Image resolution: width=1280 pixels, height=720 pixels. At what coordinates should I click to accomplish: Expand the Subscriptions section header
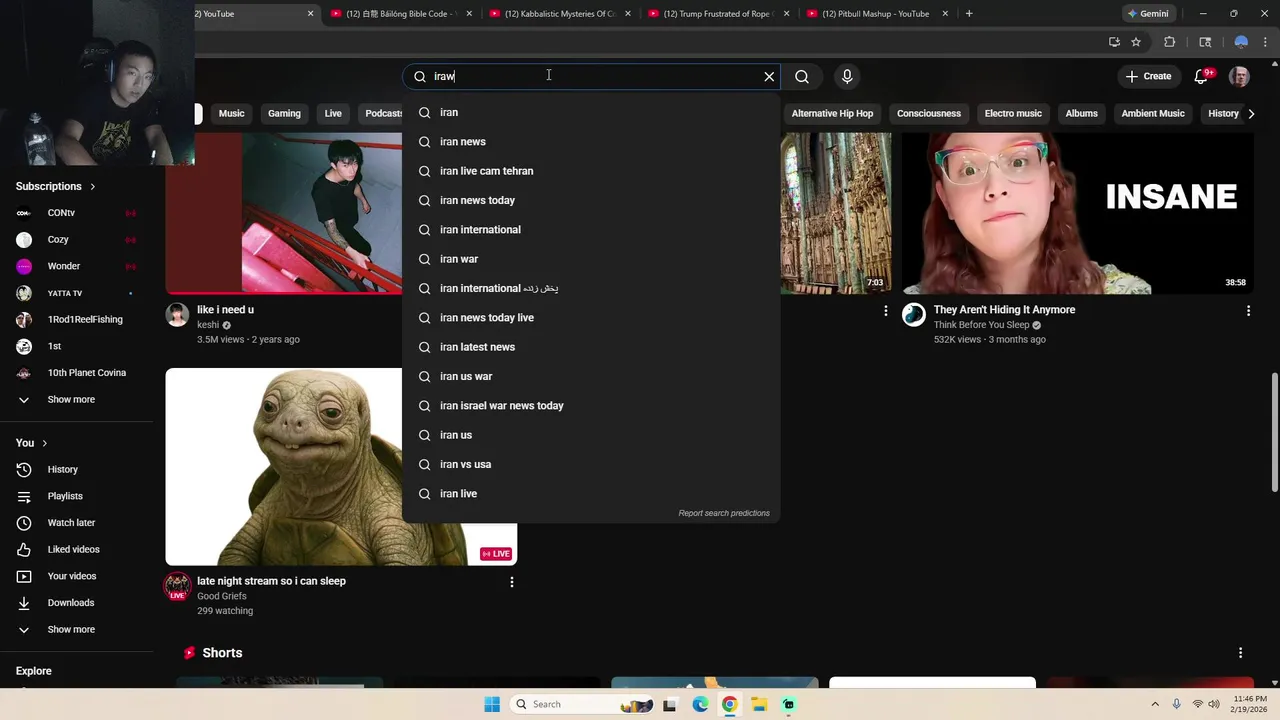click(56, 186)
